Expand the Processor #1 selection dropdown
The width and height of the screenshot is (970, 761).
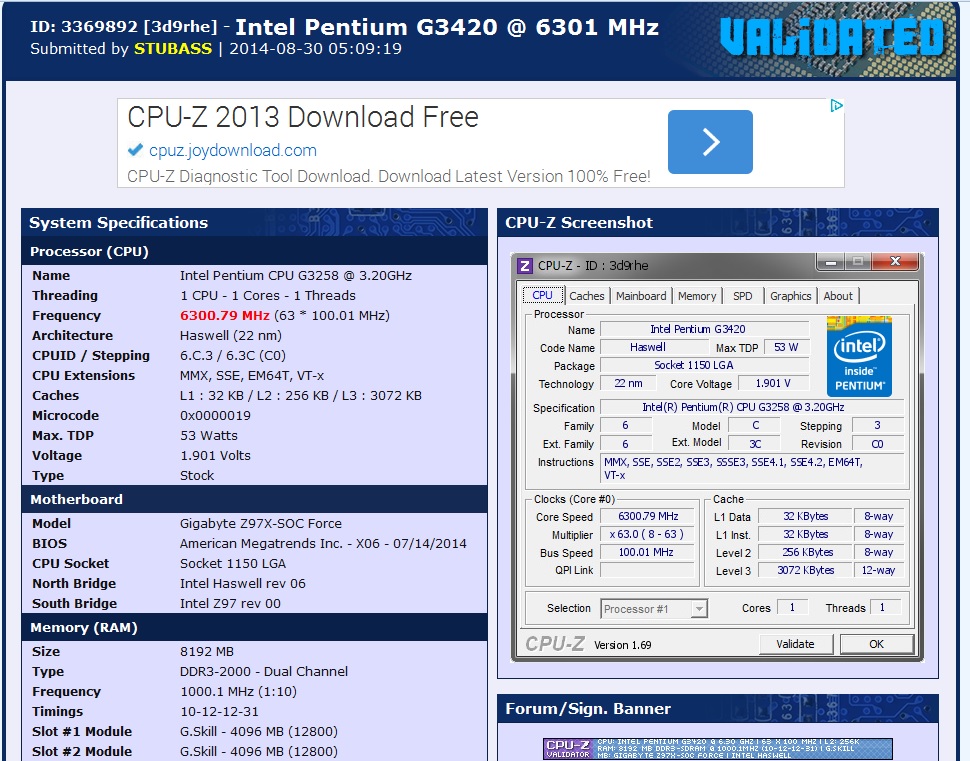pyautogui.click(x=699, y=609)
